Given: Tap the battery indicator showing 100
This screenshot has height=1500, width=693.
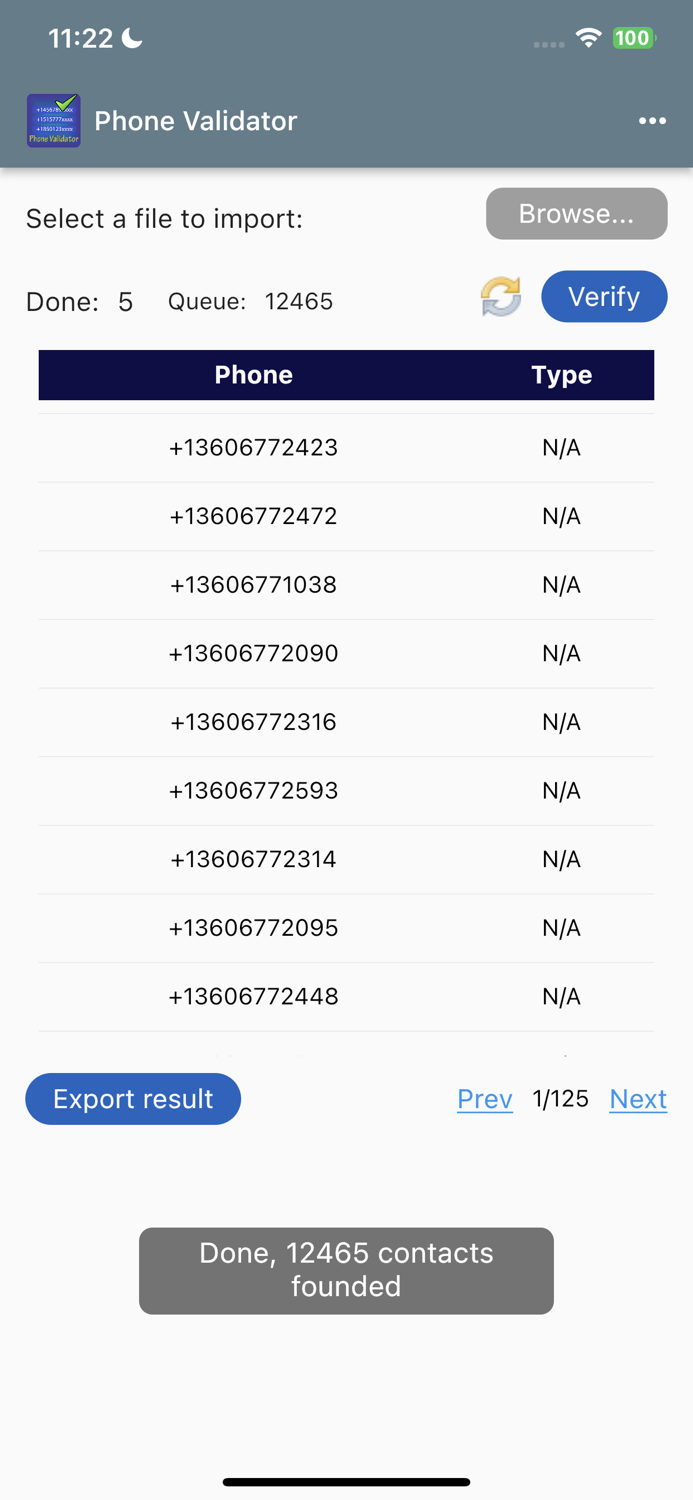Looking at the screenshot, I should tap(631, 38).
